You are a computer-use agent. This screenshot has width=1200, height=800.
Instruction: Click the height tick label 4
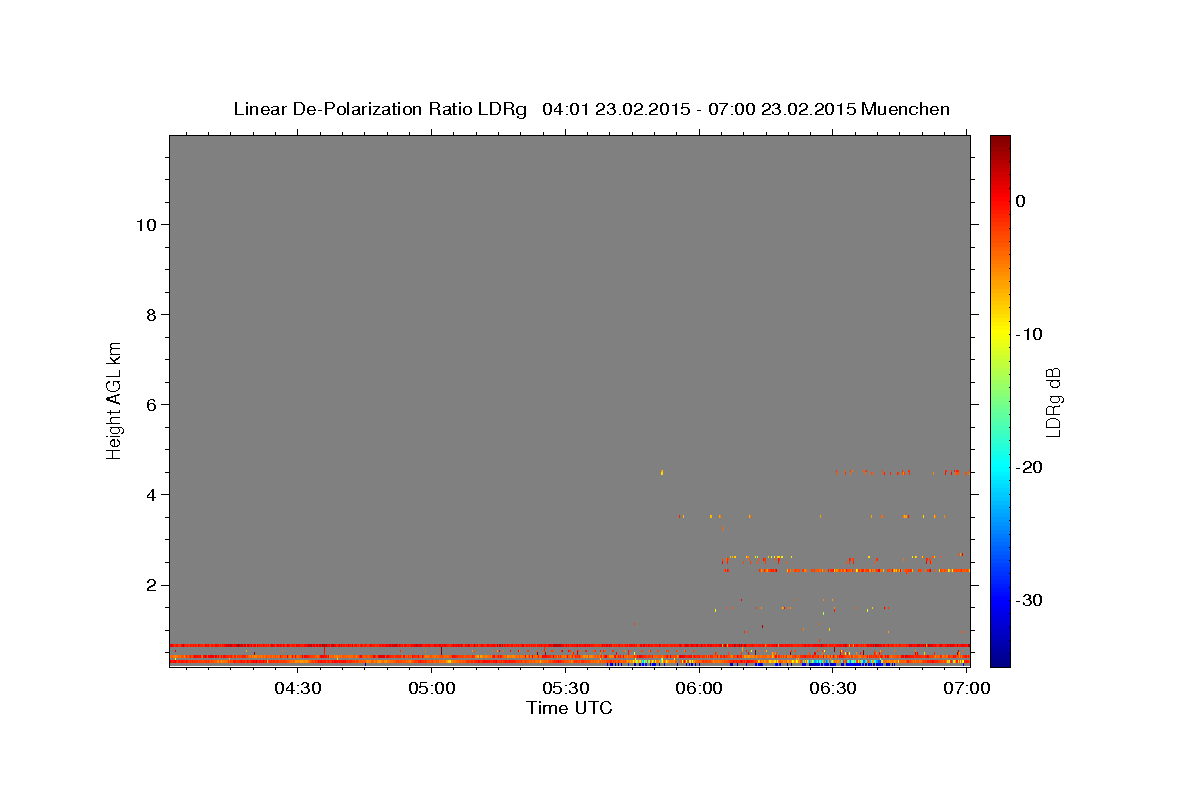point(149,495)
